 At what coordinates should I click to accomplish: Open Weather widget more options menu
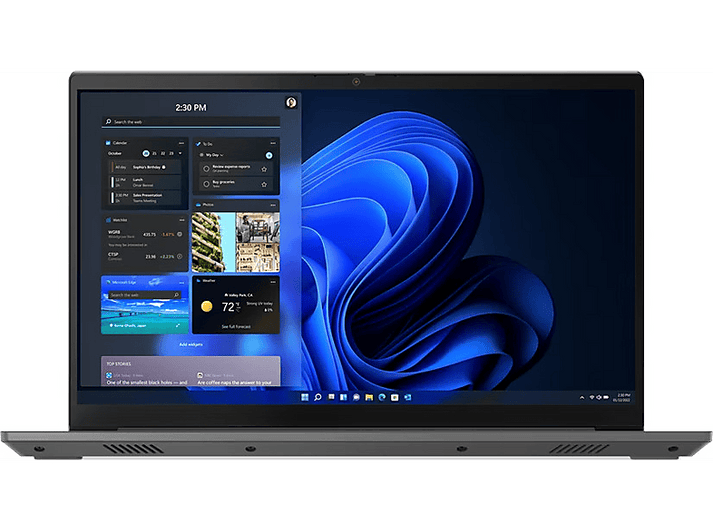click(273, 281)
